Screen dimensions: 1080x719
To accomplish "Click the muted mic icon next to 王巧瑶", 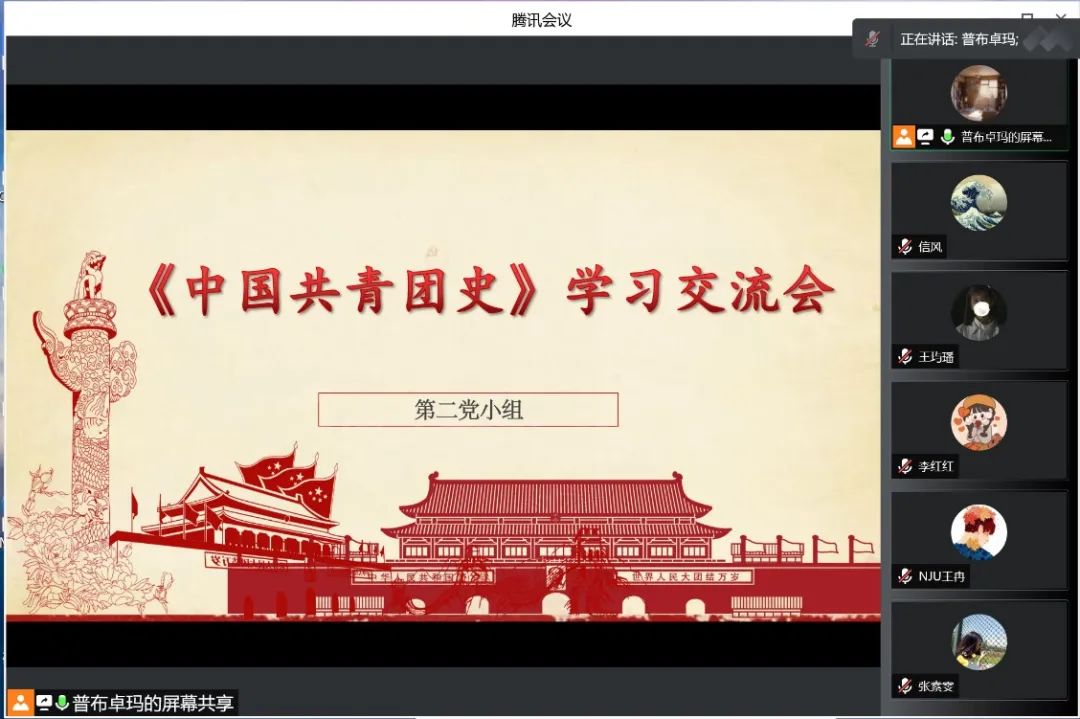I will pyautogui.click(x=905, y=357).
